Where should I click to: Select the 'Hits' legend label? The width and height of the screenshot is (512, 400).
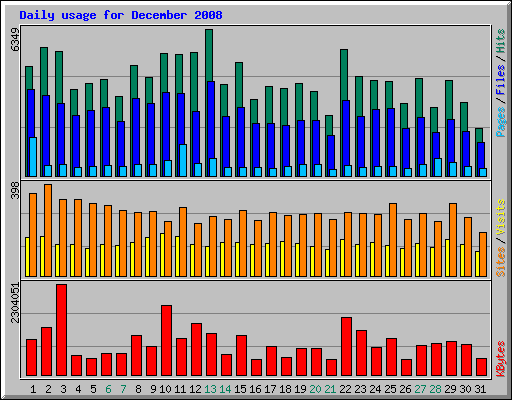500,41
